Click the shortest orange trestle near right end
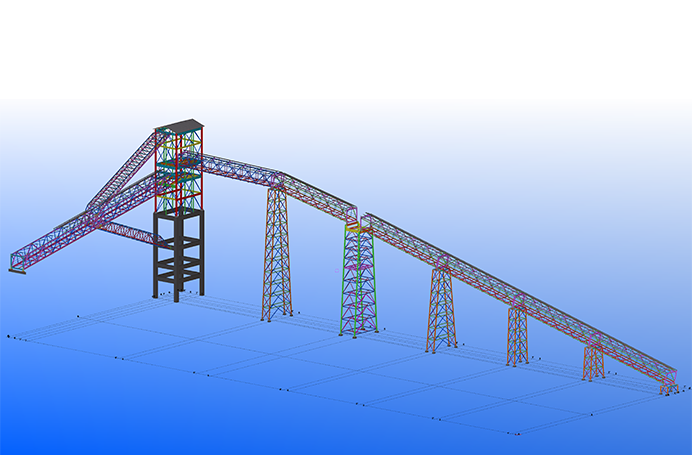The height and width of the screenshot is (455, 692). click(x=593, y=362)
